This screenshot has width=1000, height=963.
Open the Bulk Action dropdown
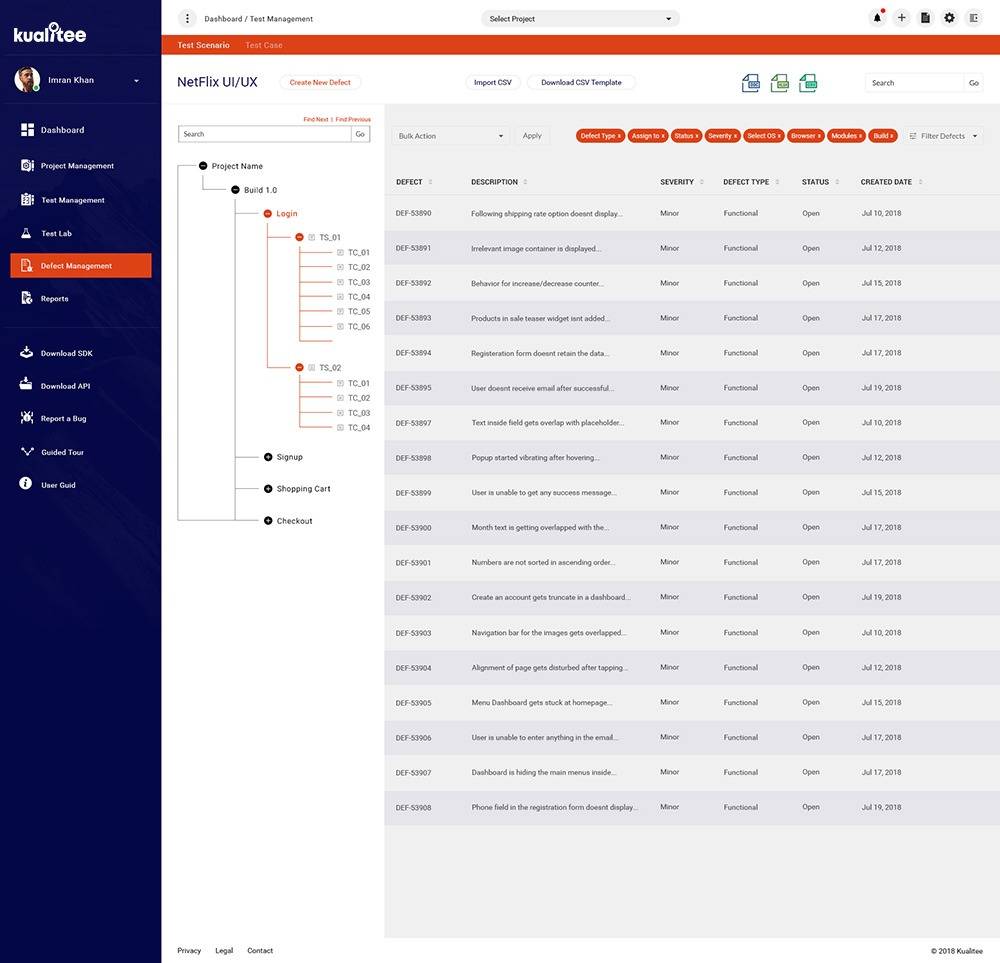pyautogui.click(x=450, y=136)
